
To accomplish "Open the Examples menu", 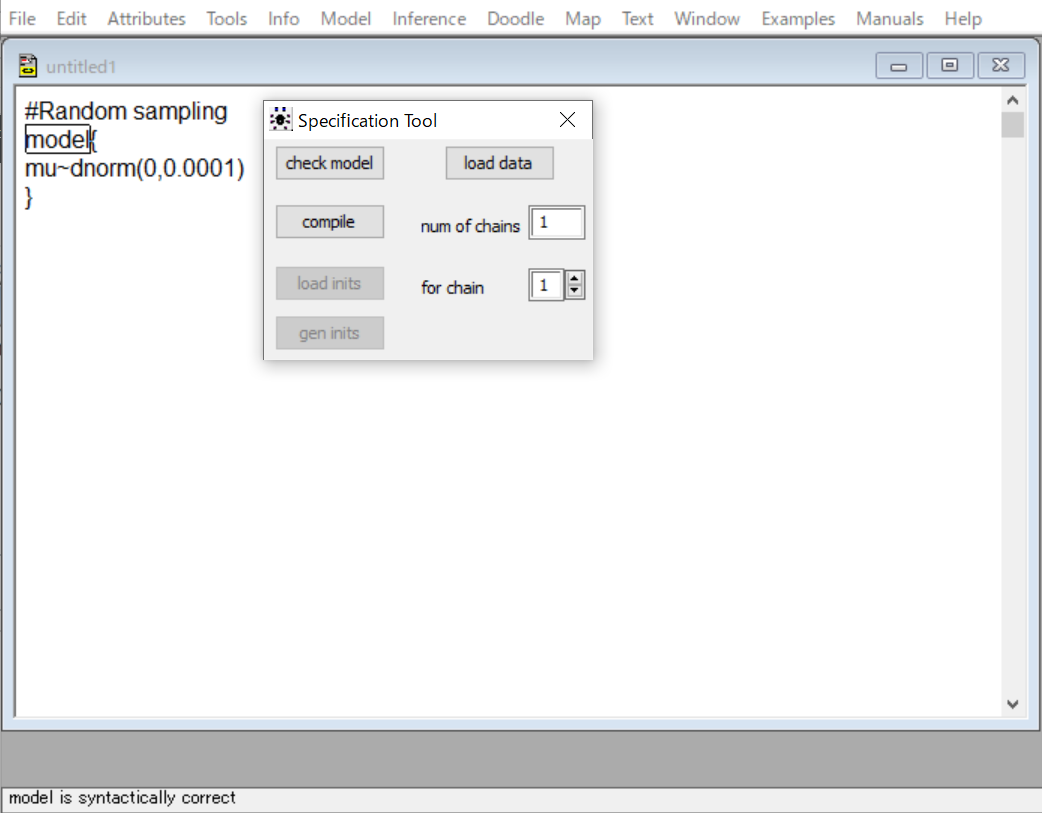I will (x=798, y=19).
